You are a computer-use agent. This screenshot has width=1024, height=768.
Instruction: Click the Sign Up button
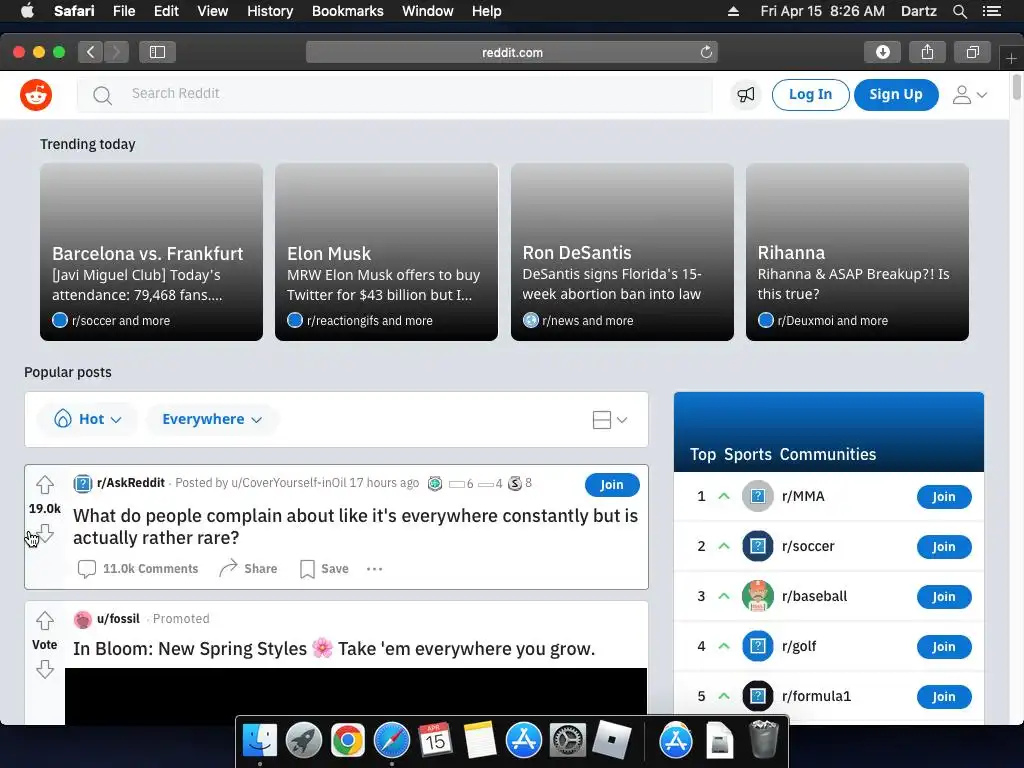tap(896, 95)
